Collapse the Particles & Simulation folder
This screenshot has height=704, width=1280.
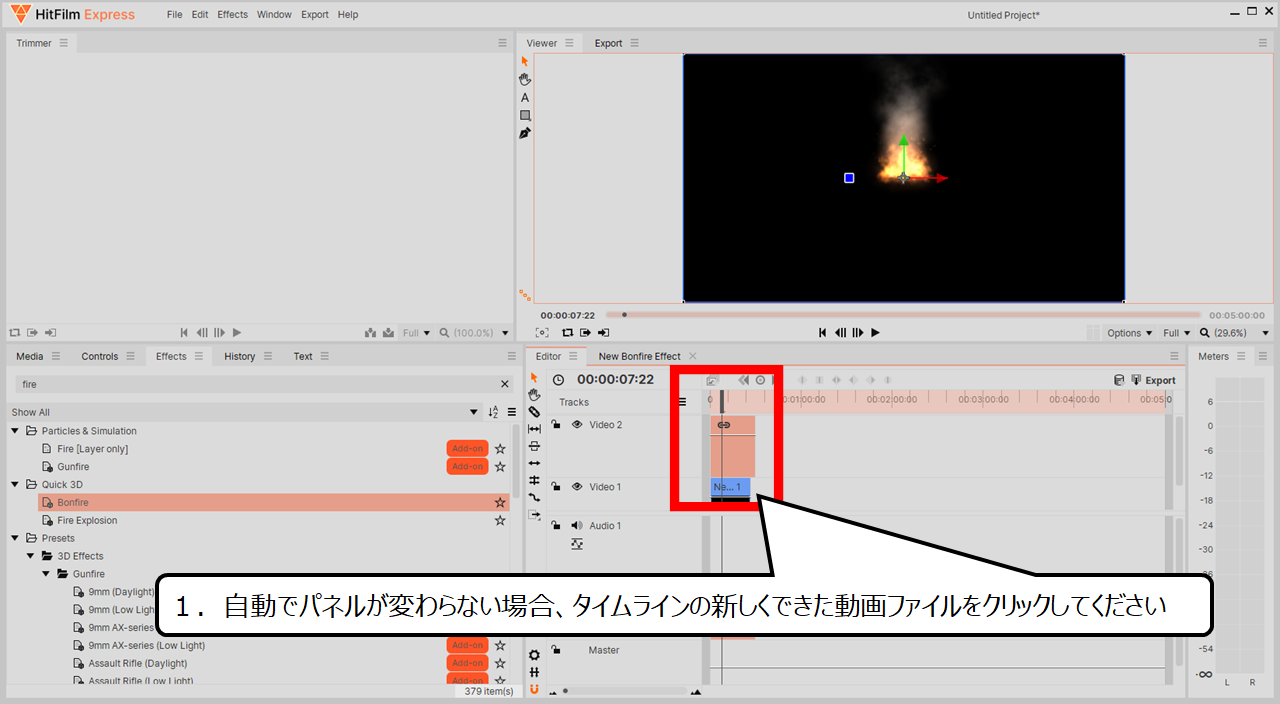[15, 431]
